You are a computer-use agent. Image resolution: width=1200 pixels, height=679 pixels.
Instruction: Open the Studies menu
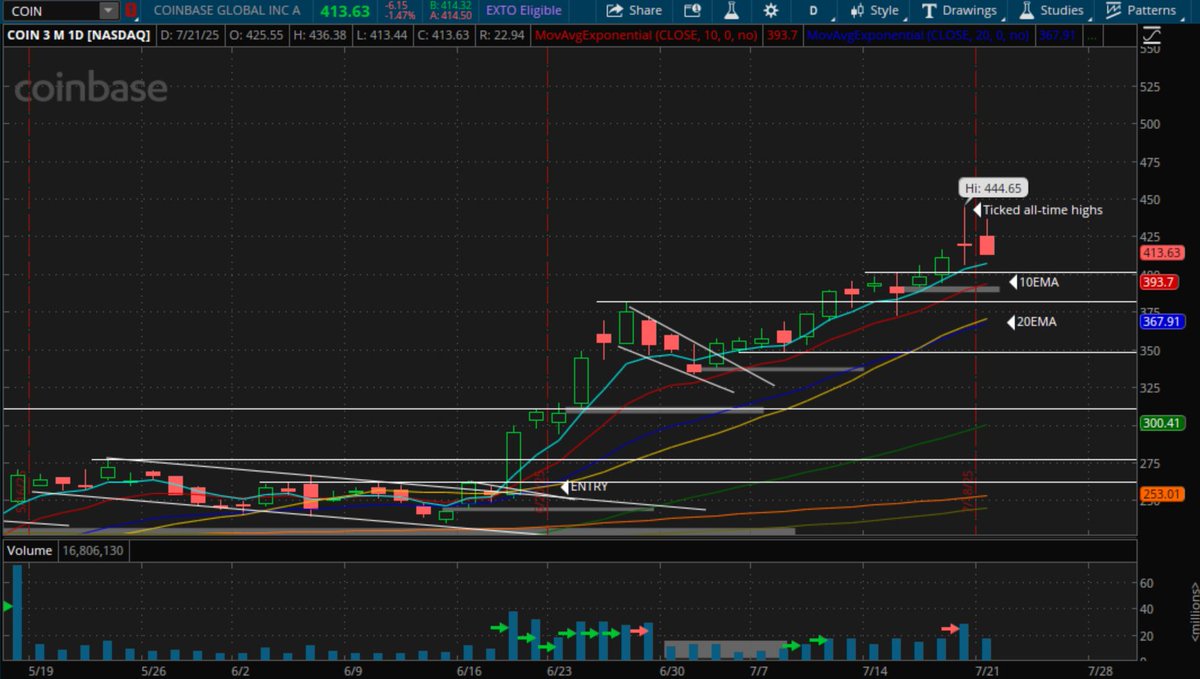click(x=1051, y=11)
